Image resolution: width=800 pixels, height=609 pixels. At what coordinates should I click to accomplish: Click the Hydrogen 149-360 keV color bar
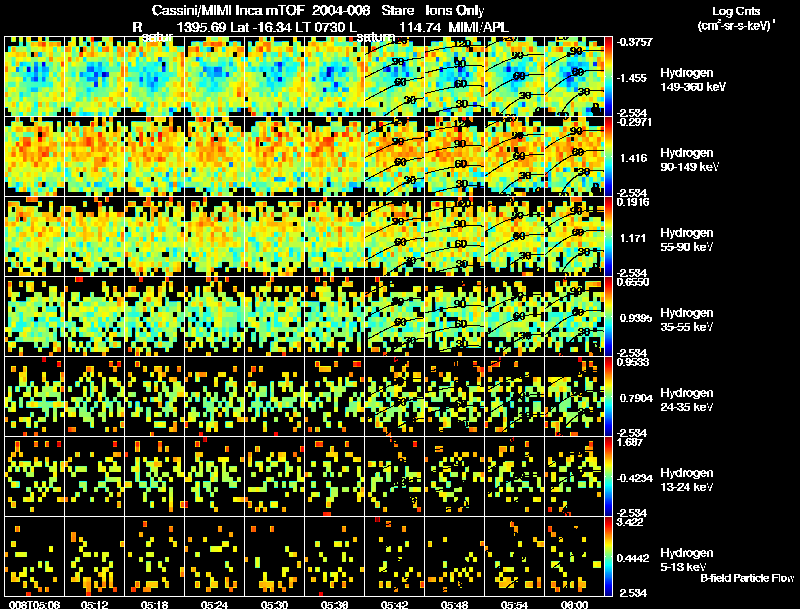click(608, 77)
